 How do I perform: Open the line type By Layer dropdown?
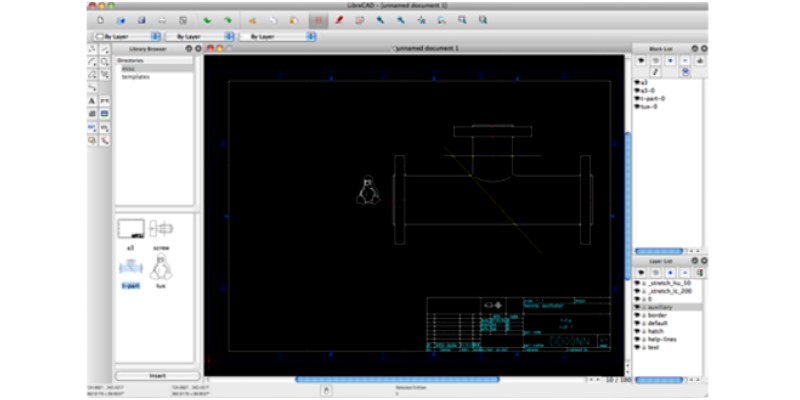[x=278, y=37]
